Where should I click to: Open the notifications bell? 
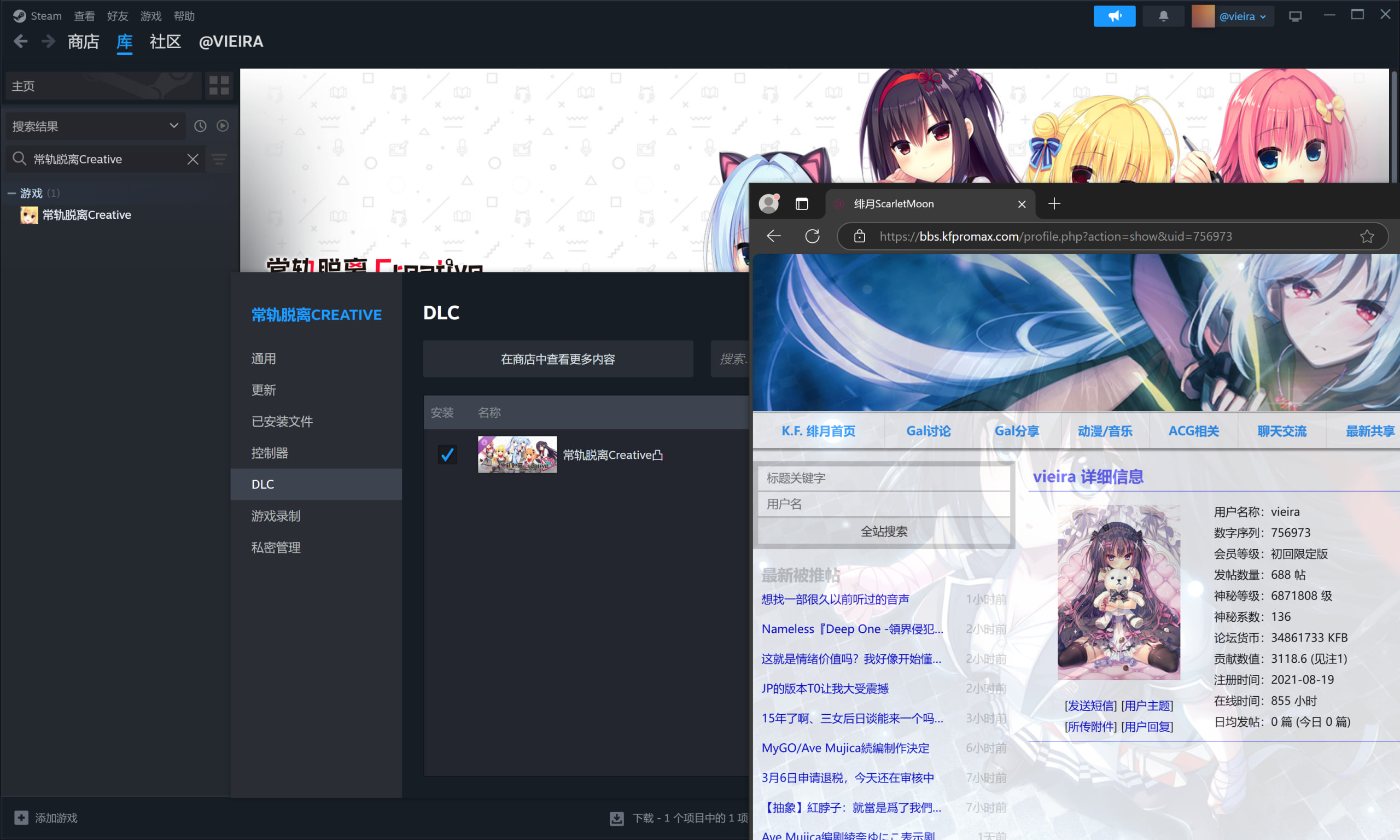point(1163,16)
